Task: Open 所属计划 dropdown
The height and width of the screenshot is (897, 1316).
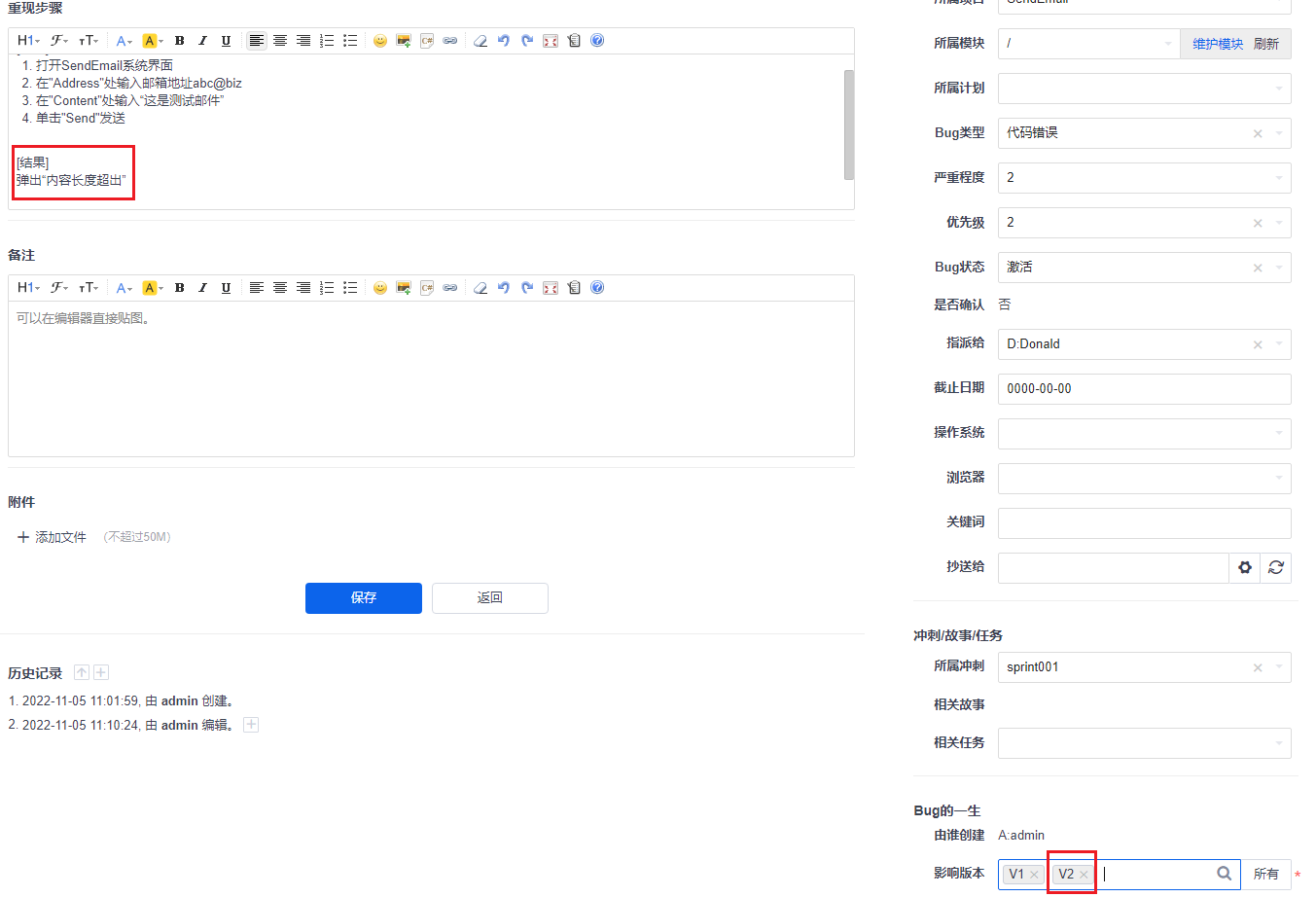Action: [1145, 89]
